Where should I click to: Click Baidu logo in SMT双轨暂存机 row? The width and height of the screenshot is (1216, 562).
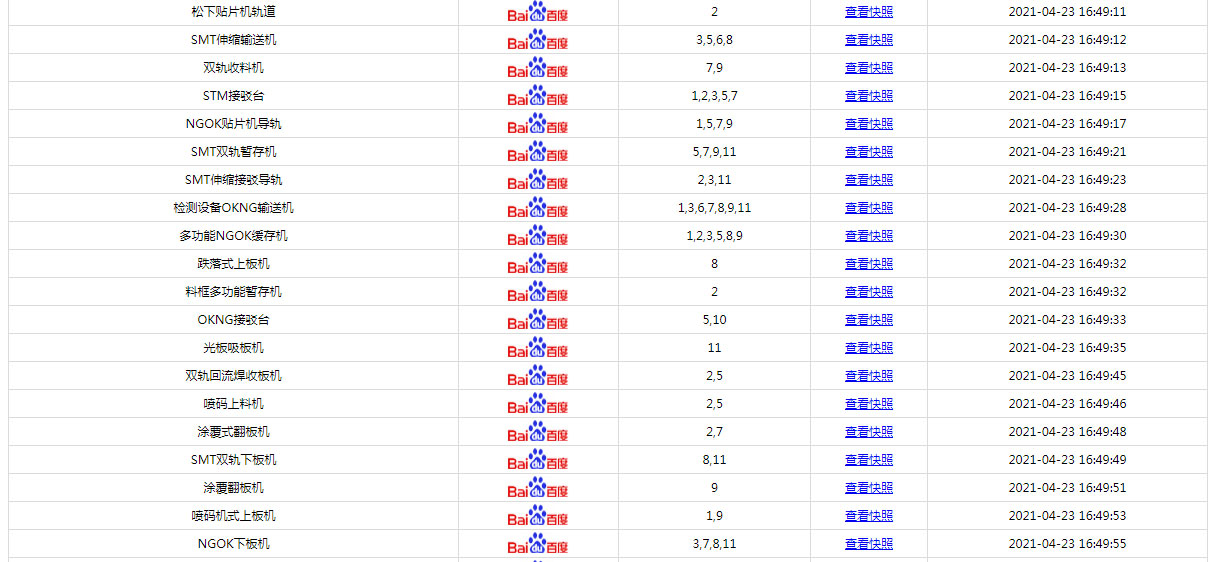click(538, 153)
